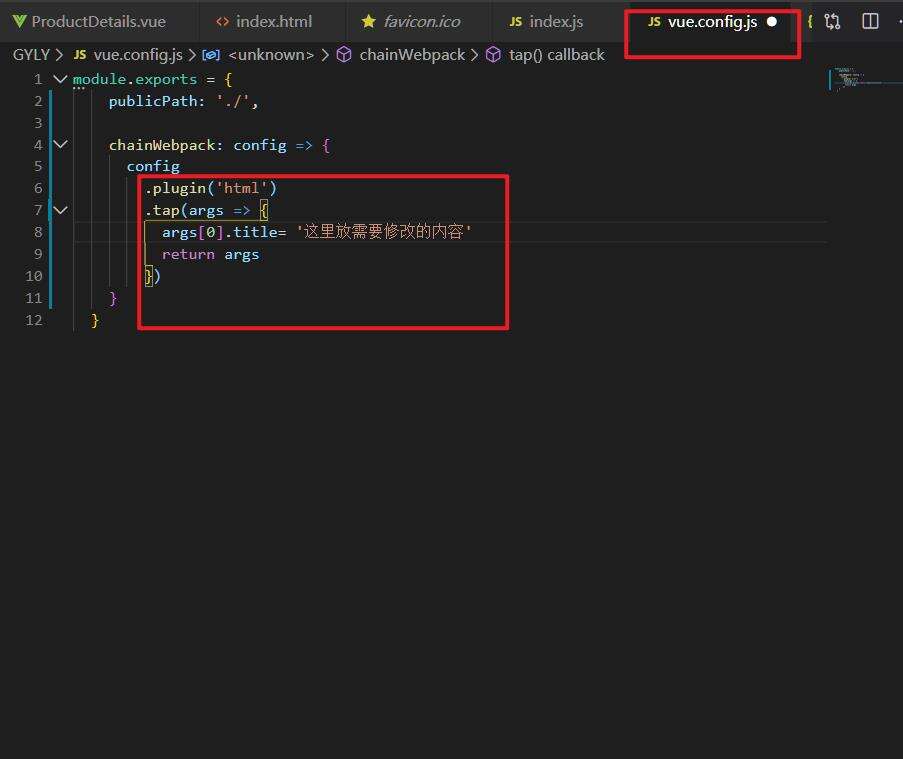
Task: Click .tap(args on line 7
Action: click(184, 210)
